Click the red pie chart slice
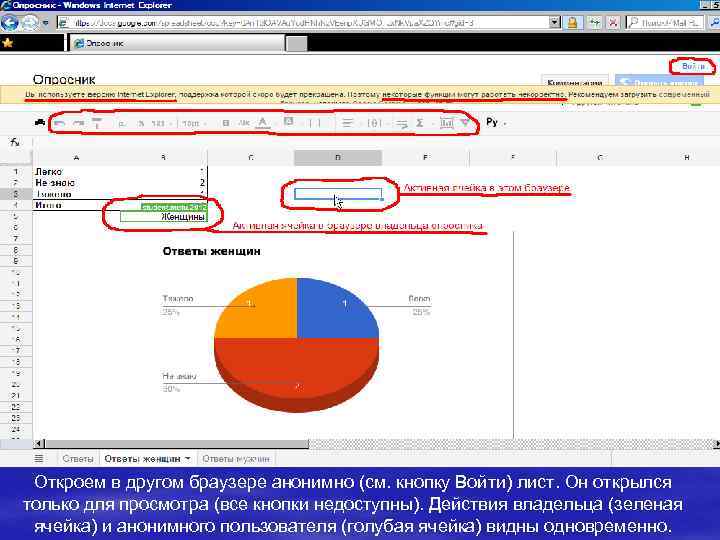 pyautogui.click(x=297, y=372)
